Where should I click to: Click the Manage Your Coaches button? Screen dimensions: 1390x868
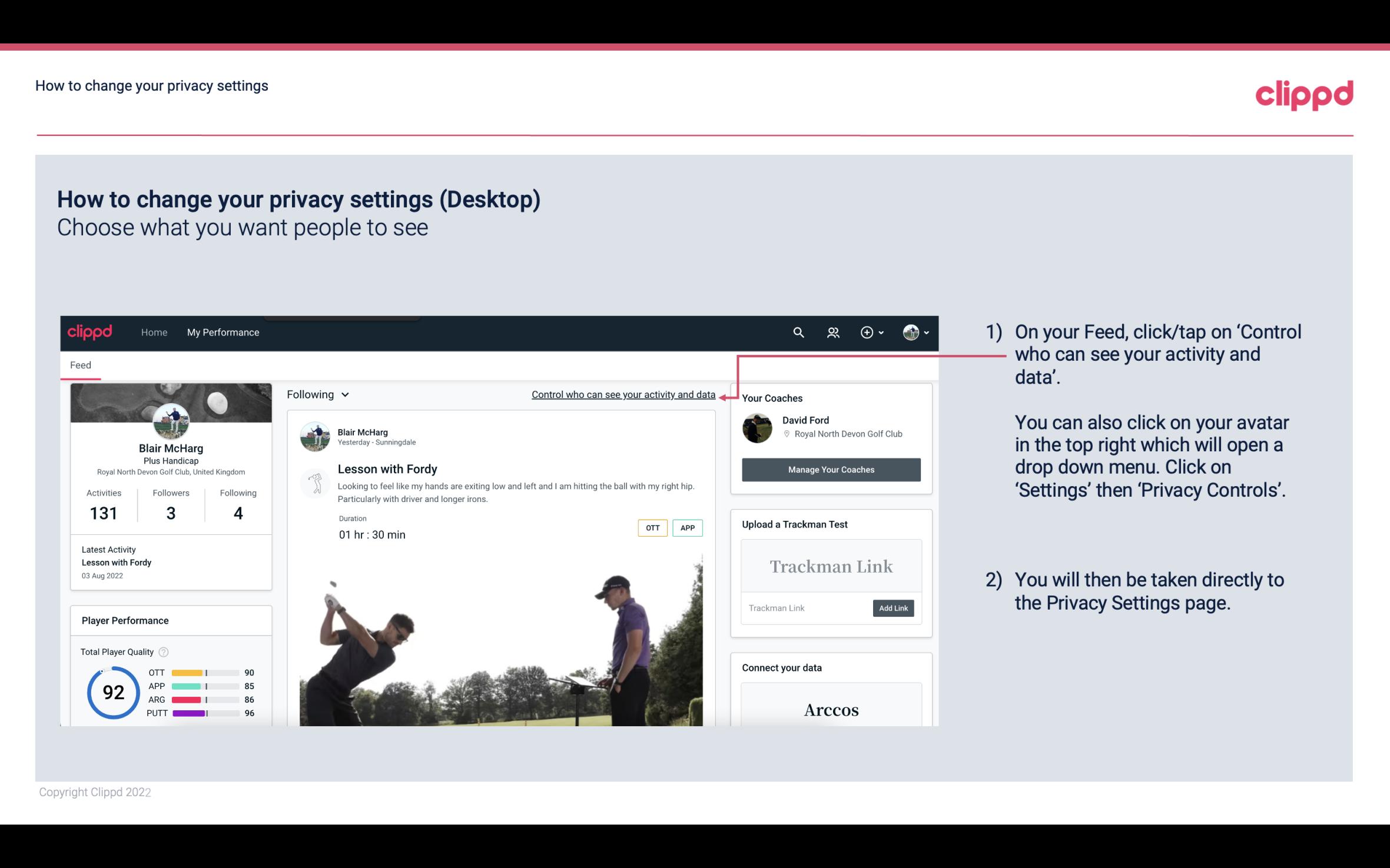coord(830,469)
